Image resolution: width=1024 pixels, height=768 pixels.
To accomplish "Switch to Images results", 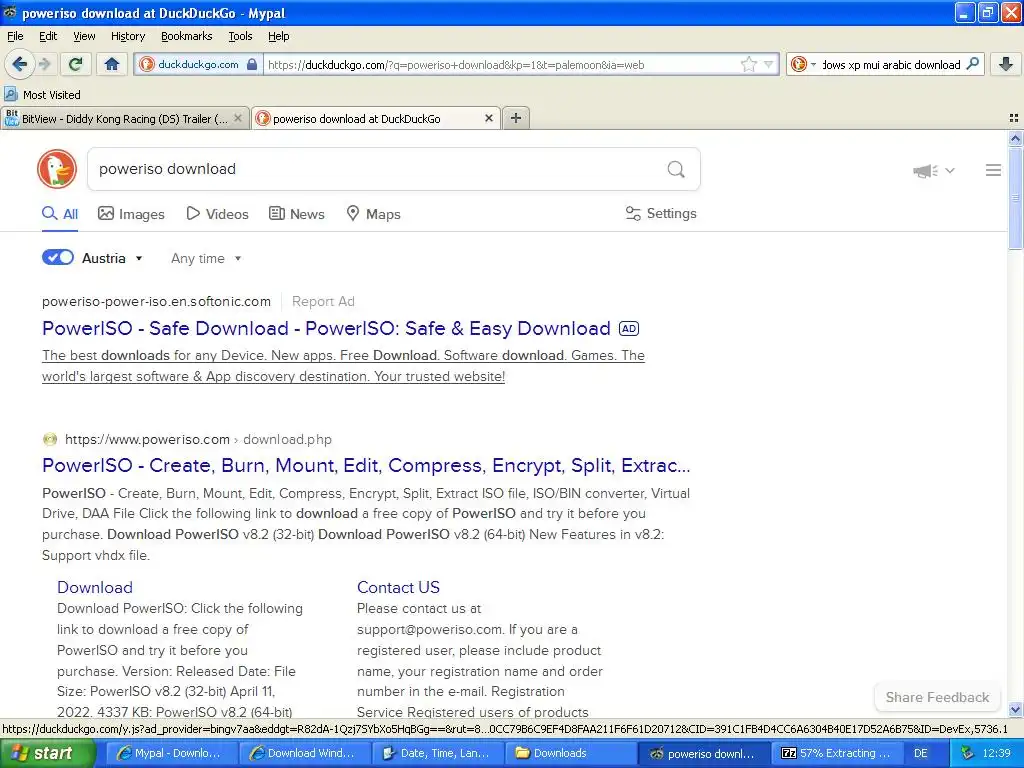I will [x=131, y=214].
